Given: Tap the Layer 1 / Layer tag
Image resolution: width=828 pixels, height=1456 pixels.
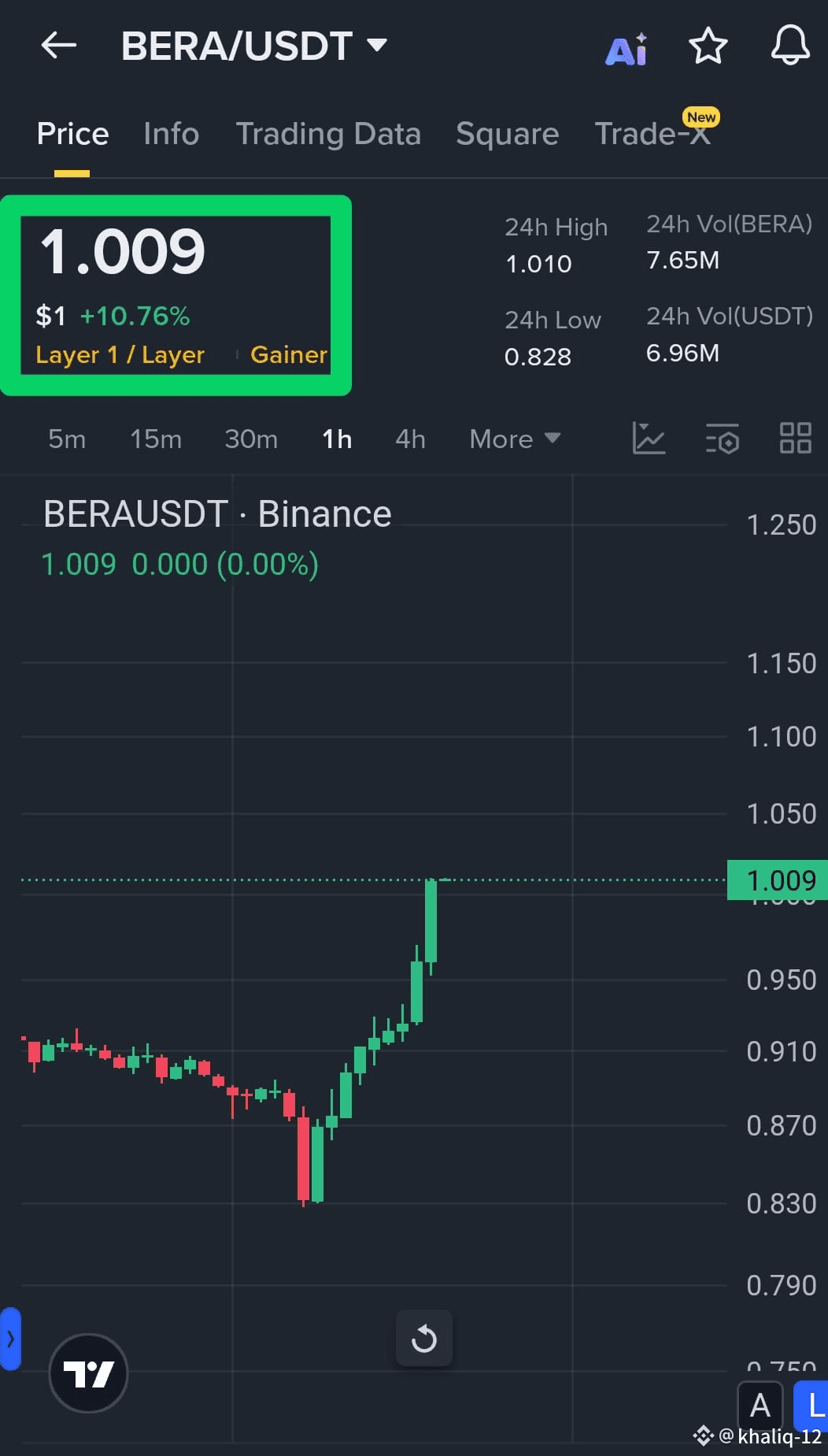Looking at the screenshot, I should [x=120, y=355].
